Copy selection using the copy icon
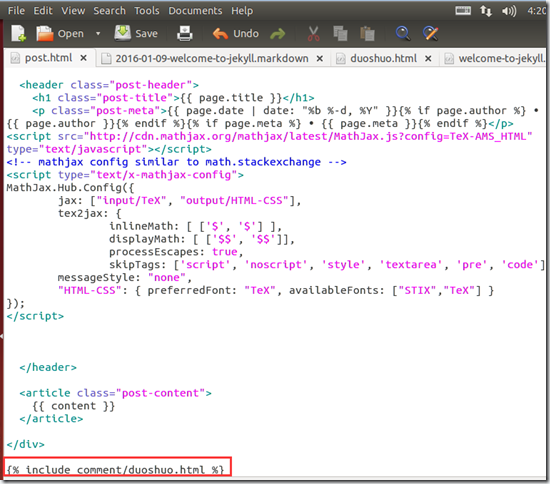 pos(340,34)
